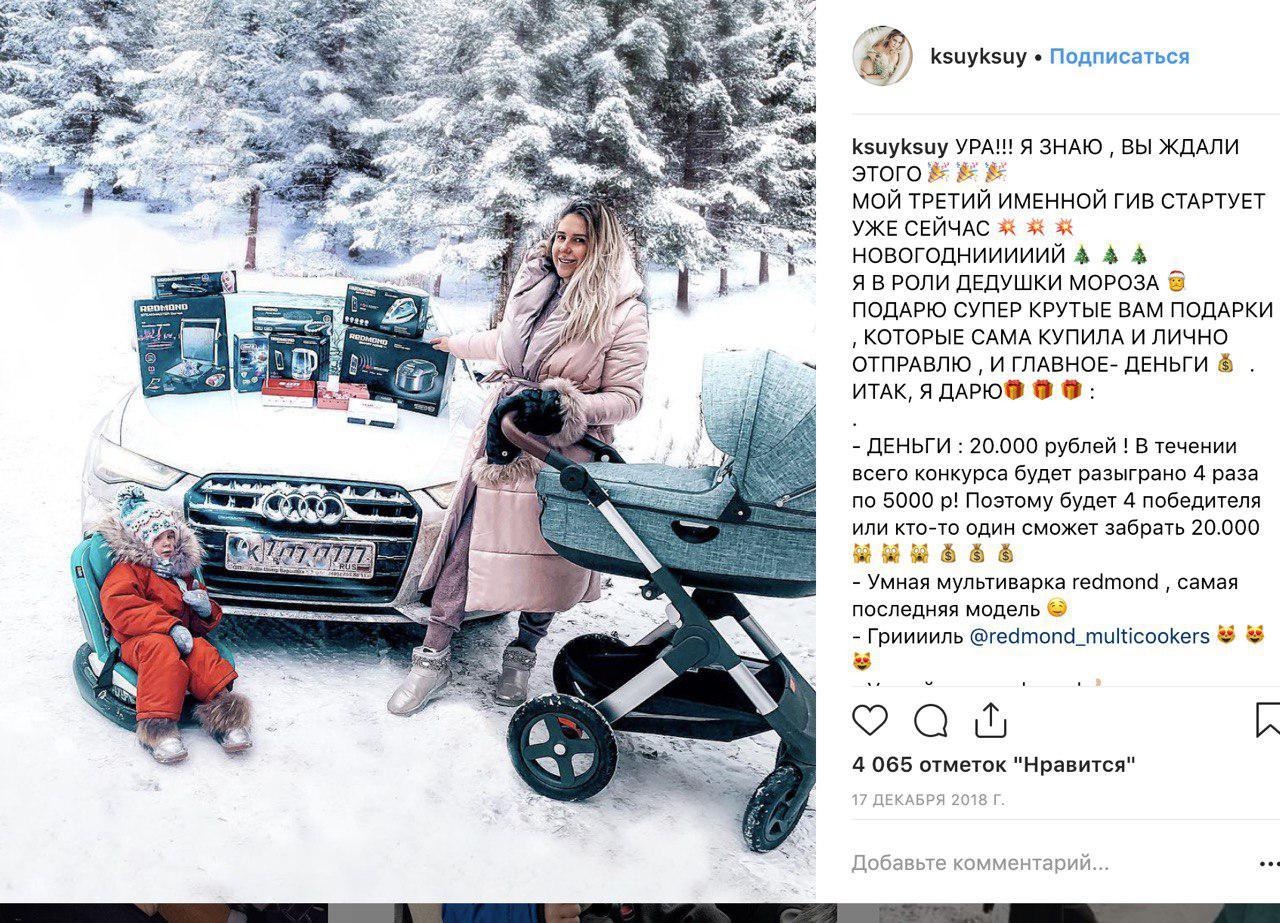Open comments via speech bubble icon
The height and width of the screenshot is (923, 1280).
point(931,720)
